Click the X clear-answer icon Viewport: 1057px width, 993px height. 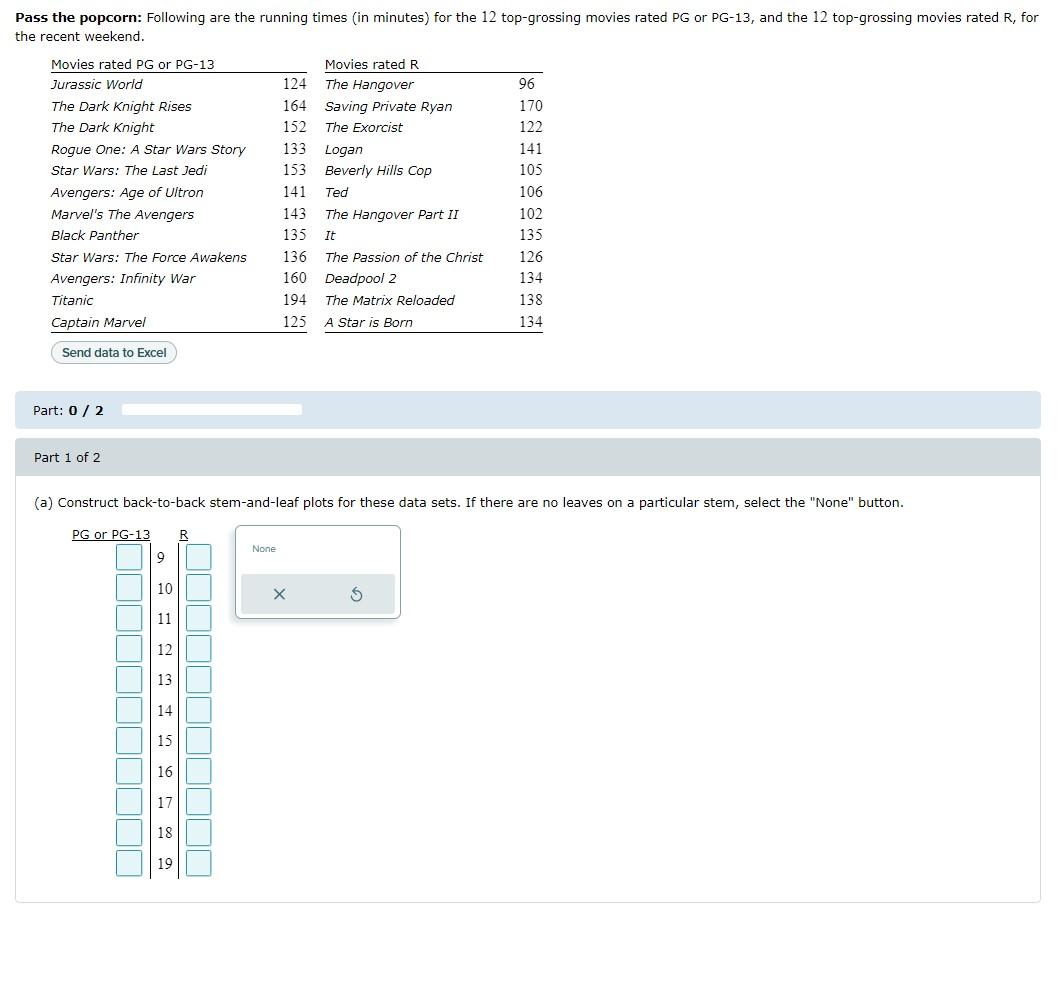[x=278, y=594]
